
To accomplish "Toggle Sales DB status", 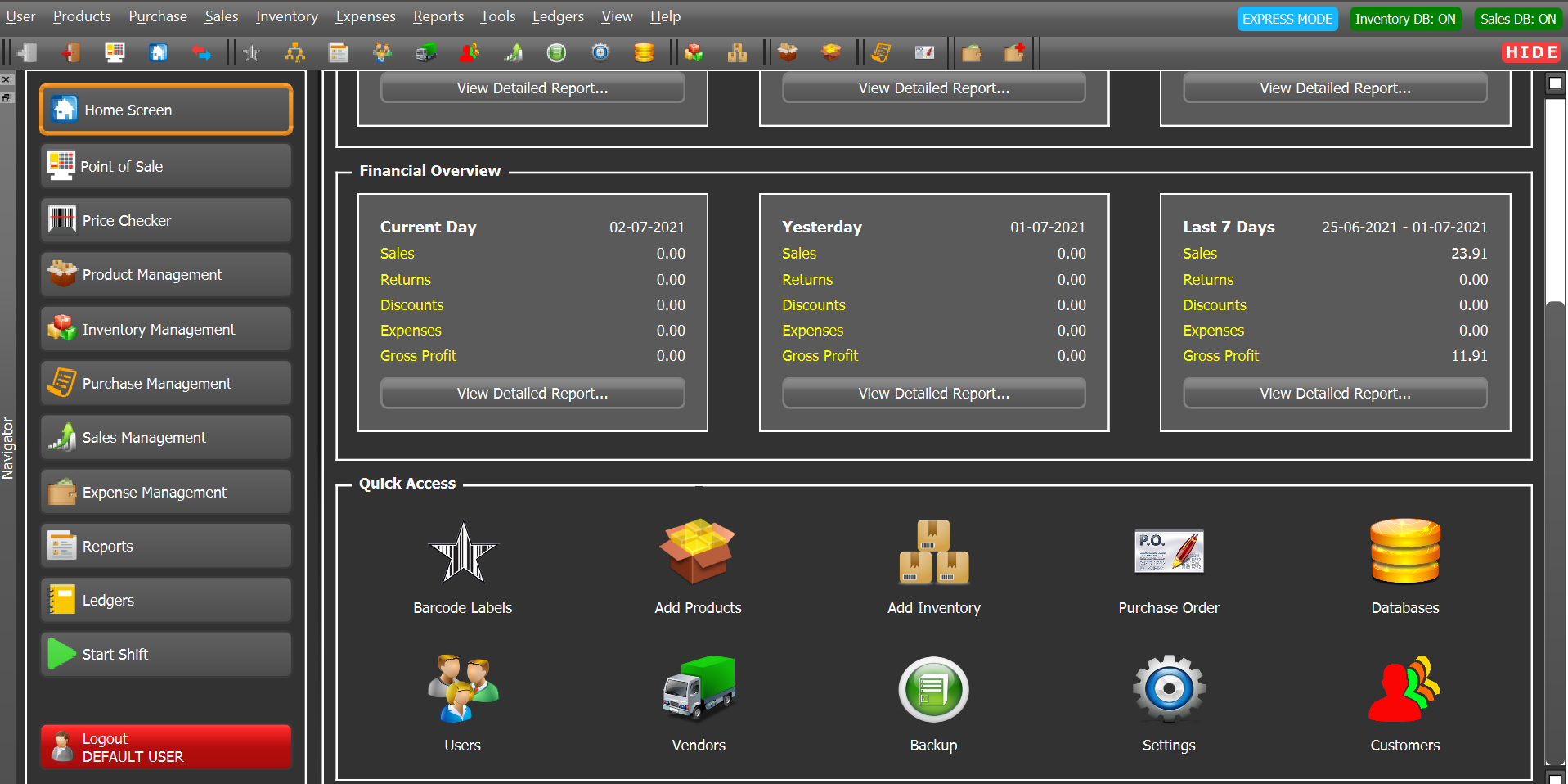I will coord(1517,18).
